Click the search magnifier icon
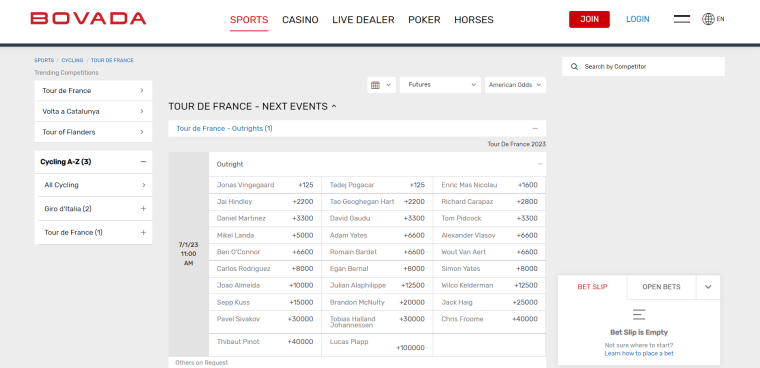760x368 pixels. [x=574, y=66]
